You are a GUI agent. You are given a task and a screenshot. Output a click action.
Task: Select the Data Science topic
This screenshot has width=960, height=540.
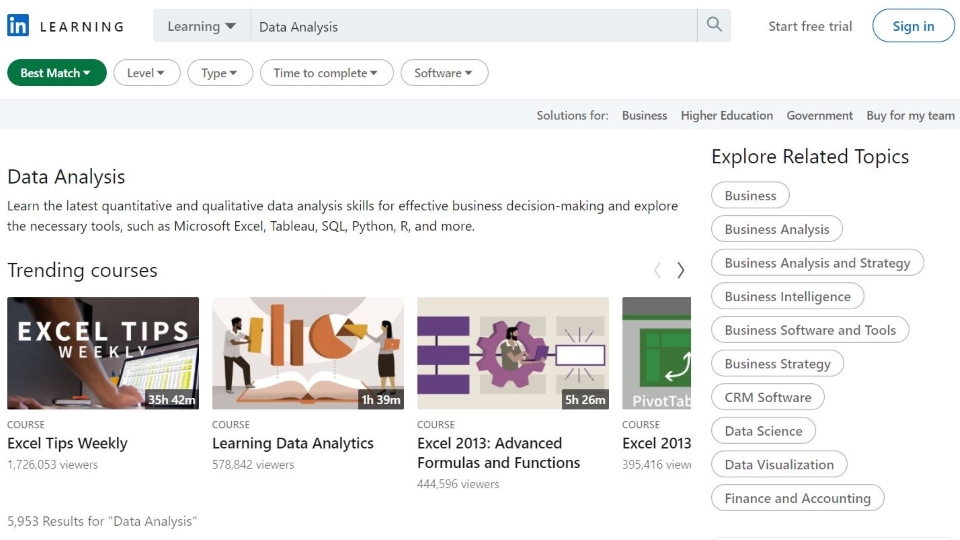click(x=763, y=431)
